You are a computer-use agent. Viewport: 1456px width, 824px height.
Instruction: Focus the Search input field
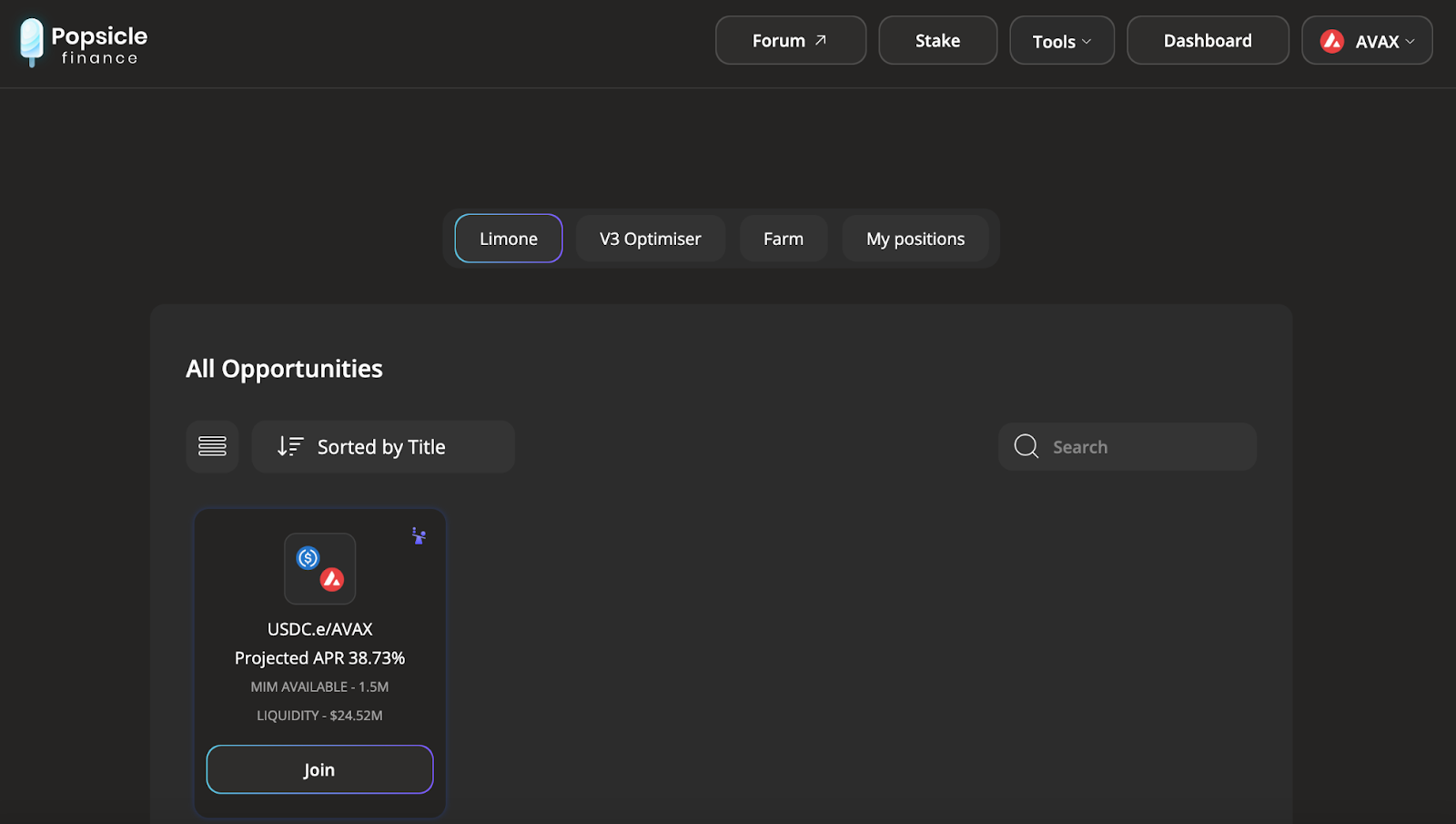coord(1127,446)
